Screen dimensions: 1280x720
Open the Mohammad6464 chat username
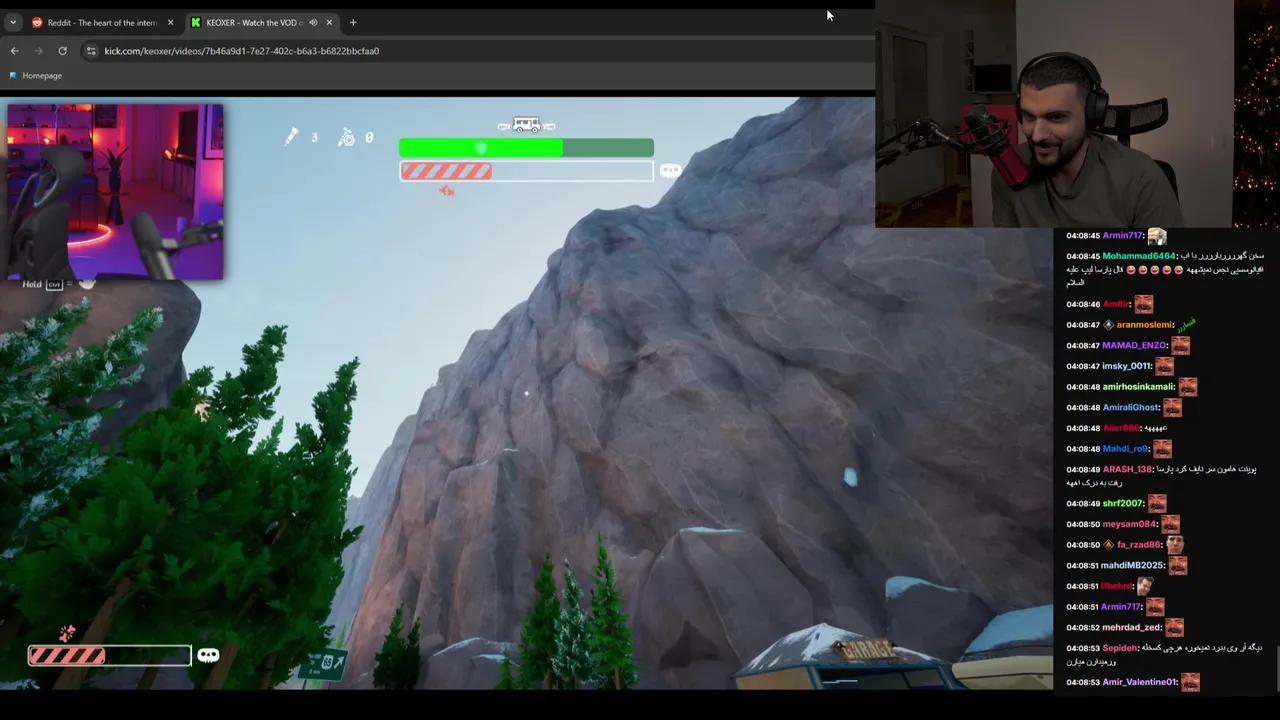click(1138, 256)
